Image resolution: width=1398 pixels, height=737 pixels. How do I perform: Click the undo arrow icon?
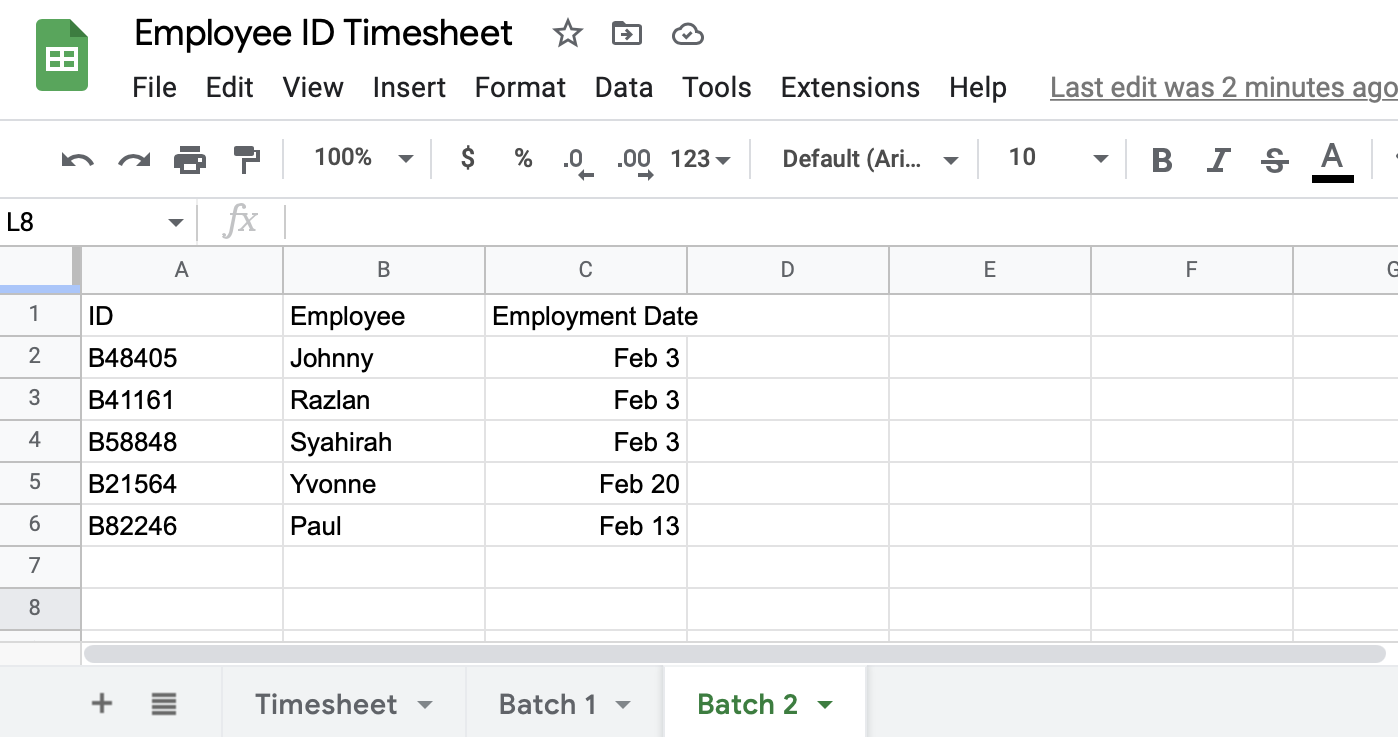point(77,159)
